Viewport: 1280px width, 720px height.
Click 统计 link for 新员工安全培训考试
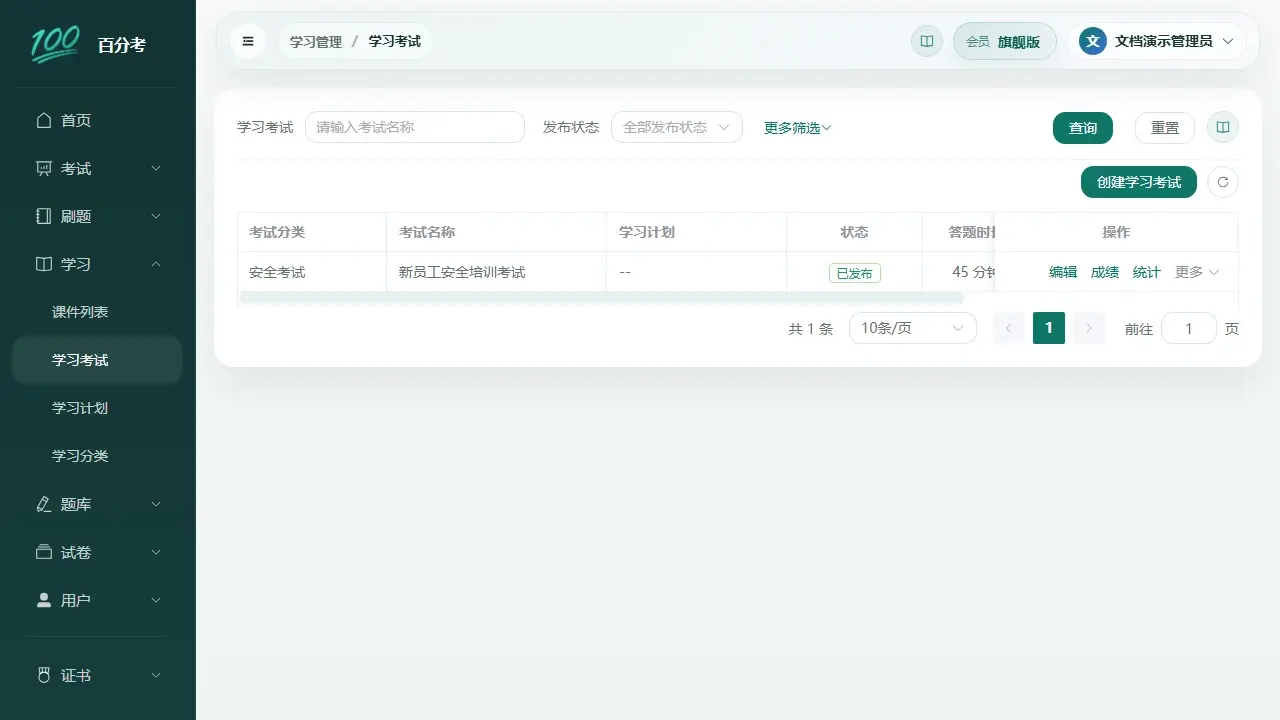pos(1147,272)
